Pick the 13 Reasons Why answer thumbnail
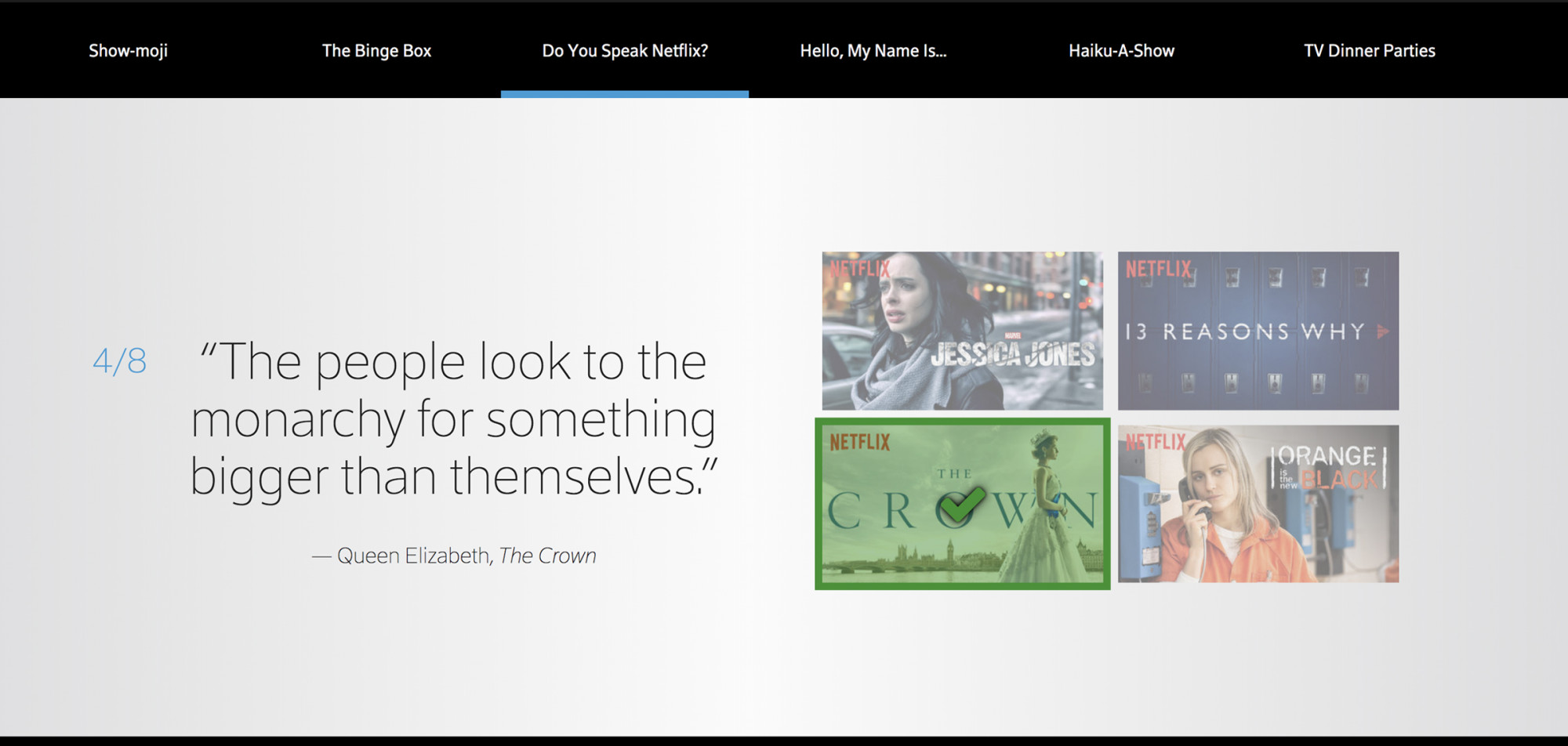The width and height of the screenshot is (1568, 746). pos(1258,330)
